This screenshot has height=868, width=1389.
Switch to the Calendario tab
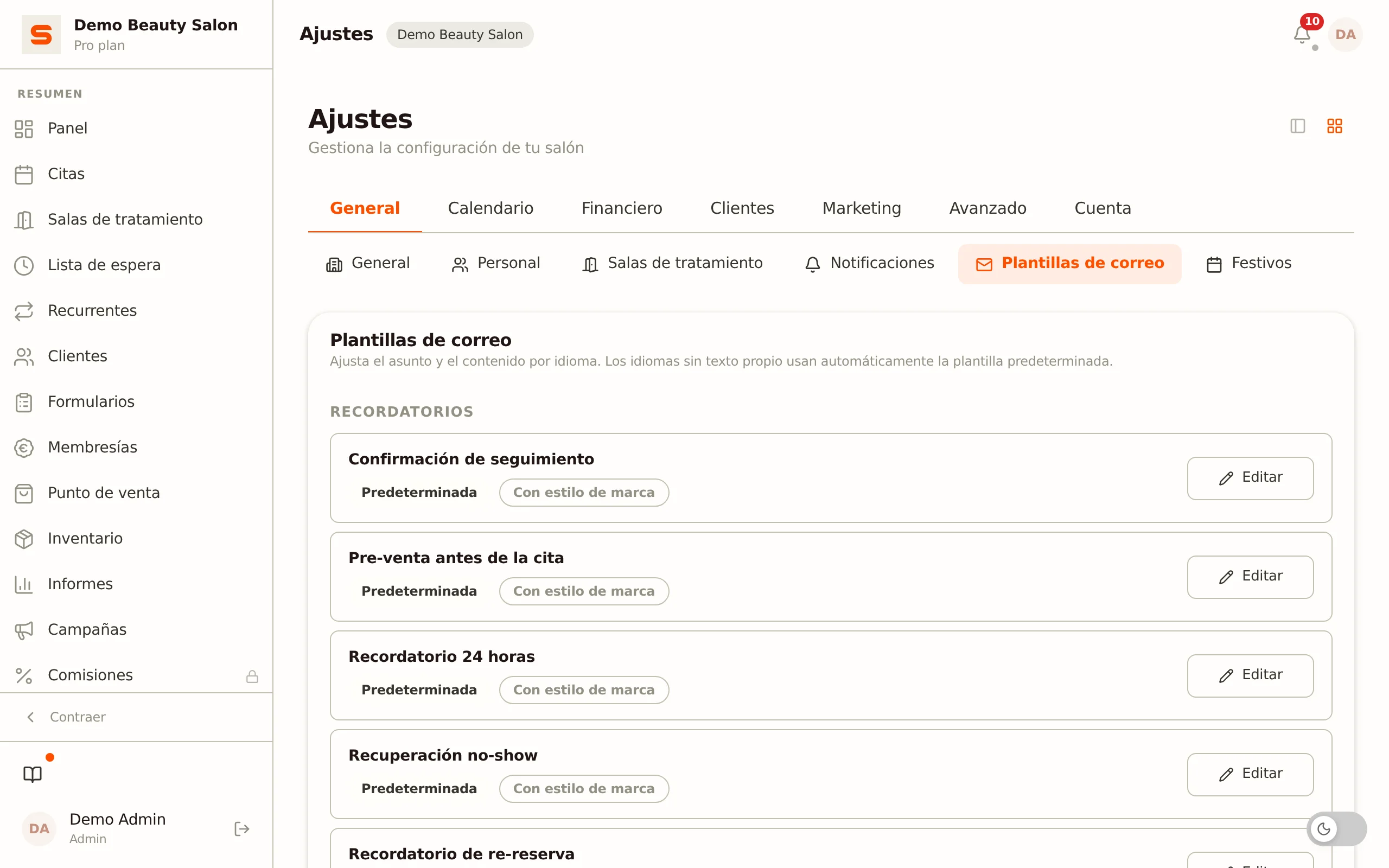point(490,208)
